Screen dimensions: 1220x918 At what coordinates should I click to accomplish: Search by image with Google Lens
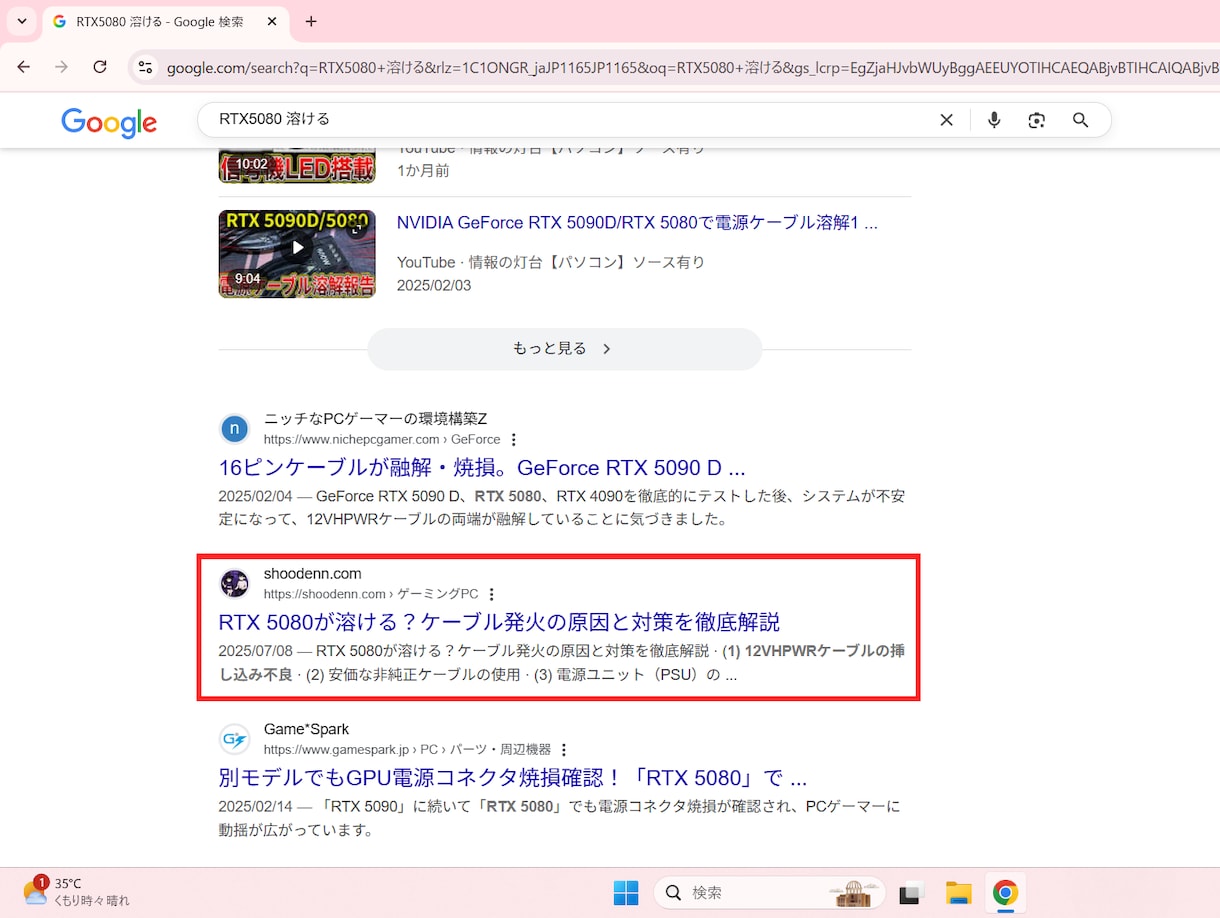coord(1037,120)
